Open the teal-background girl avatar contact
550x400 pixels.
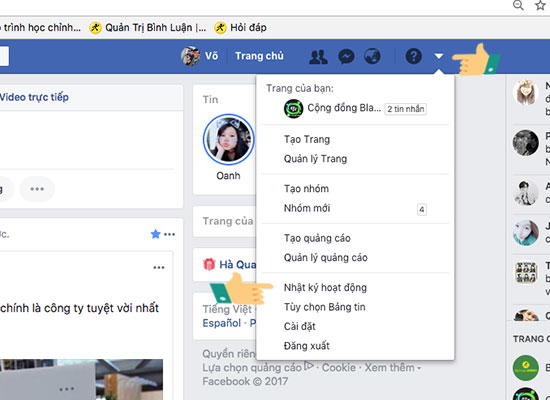coord(525,233)
